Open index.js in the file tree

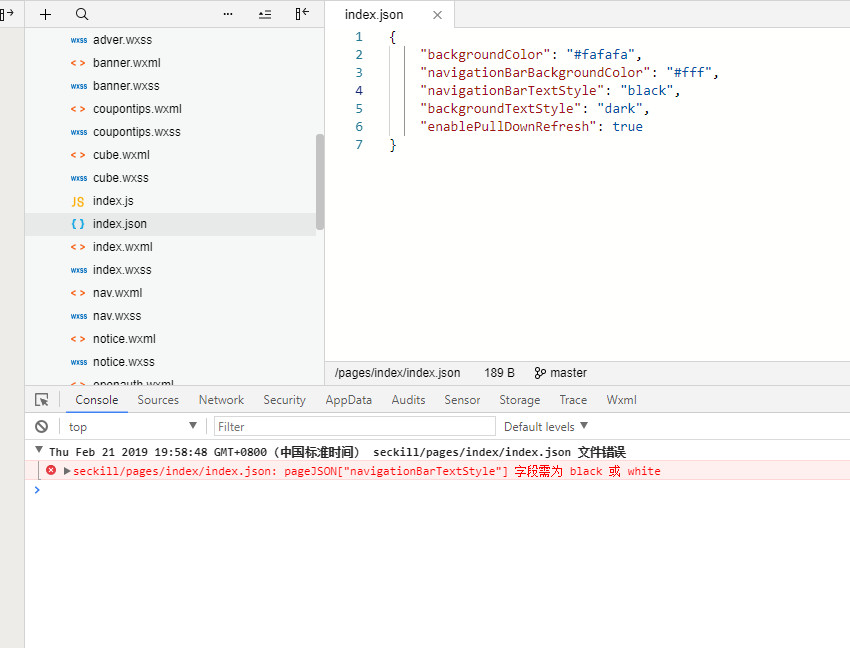click(113, 201)
